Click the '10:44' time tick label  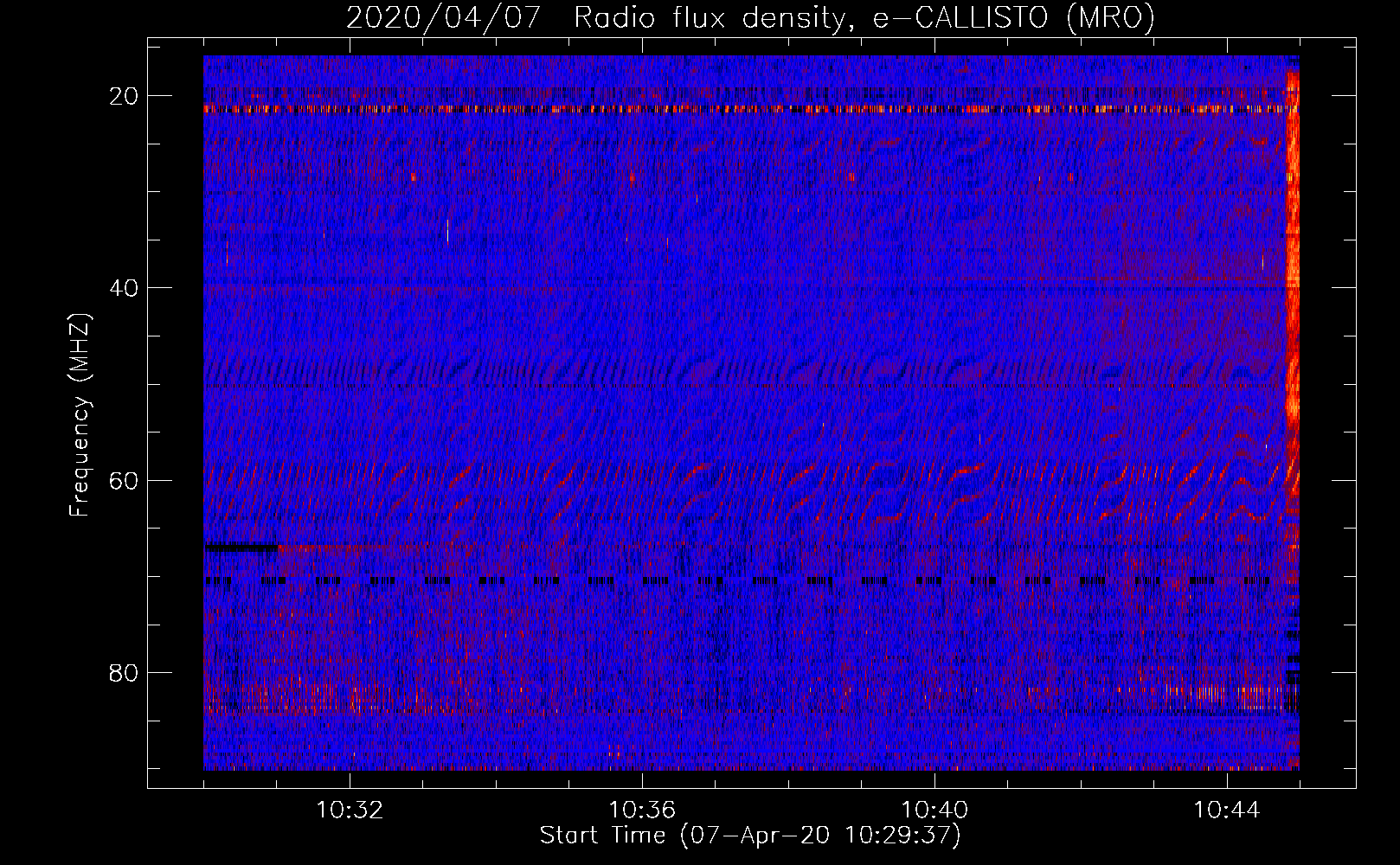(1227, 811)
